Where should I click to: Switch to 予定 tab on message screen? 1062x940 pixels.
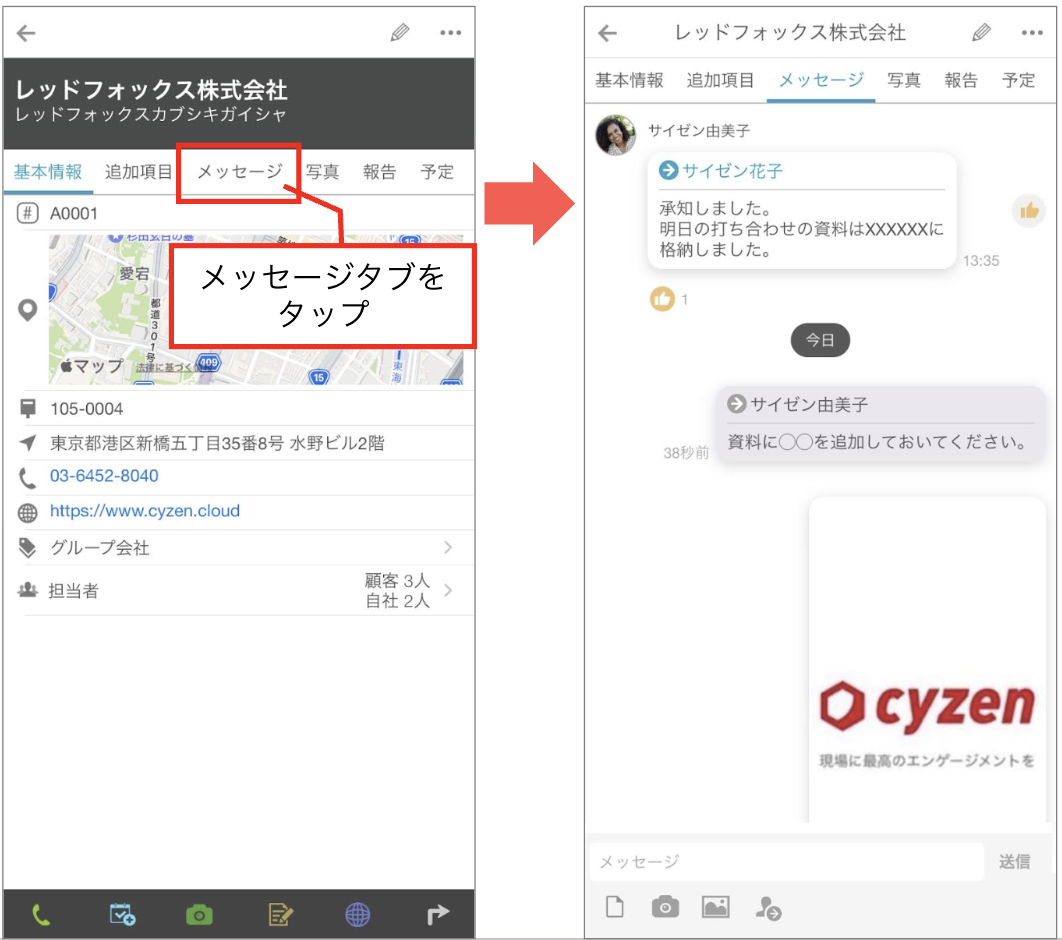(x=1018, y=81)
